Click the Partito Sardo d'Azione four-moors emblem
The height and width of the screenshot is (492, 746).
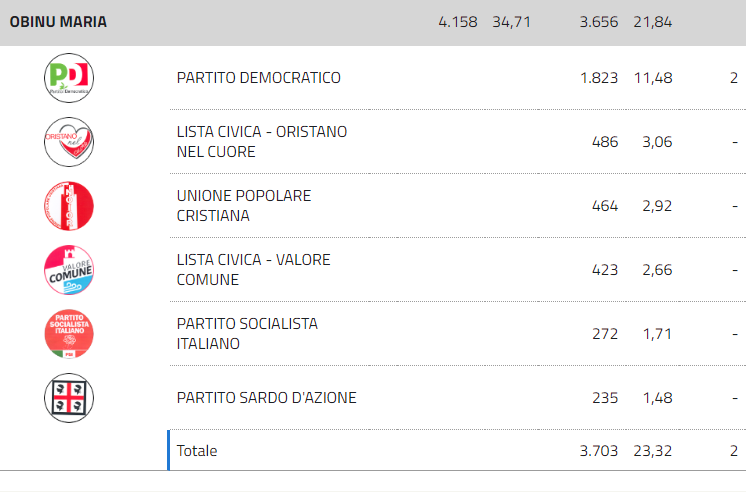[x=69, y=398]
